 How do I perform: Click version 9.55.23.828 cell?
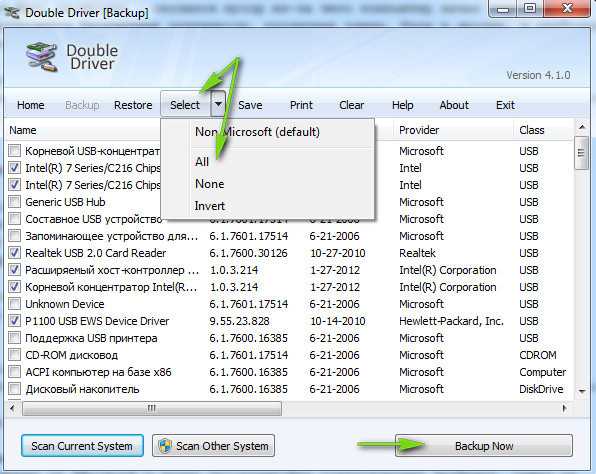click(239, 321)
